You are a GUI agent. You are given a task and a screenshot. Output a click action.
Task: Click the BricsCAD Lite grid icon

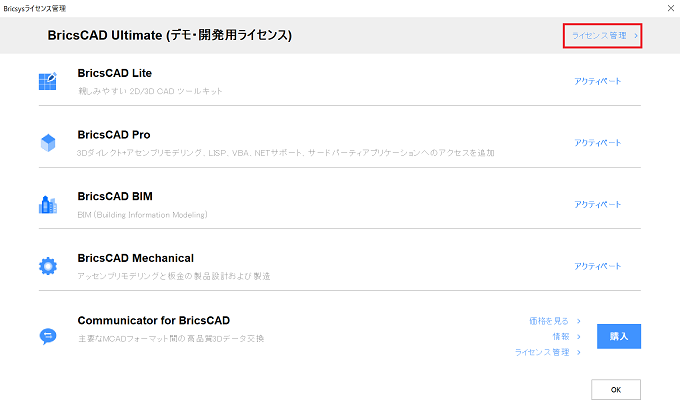point(48,81)
